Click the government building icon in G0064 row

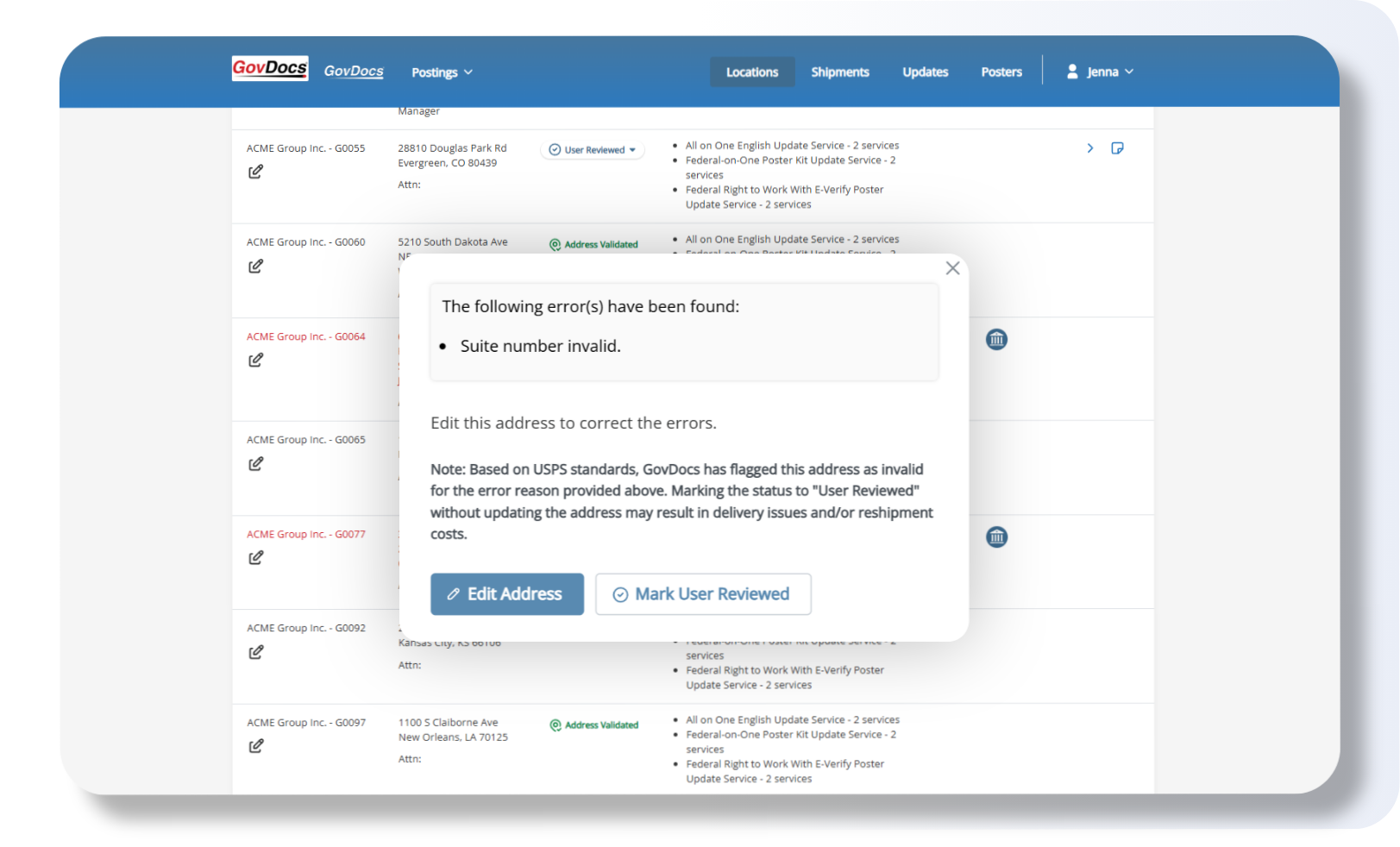[x=996, y=340]
